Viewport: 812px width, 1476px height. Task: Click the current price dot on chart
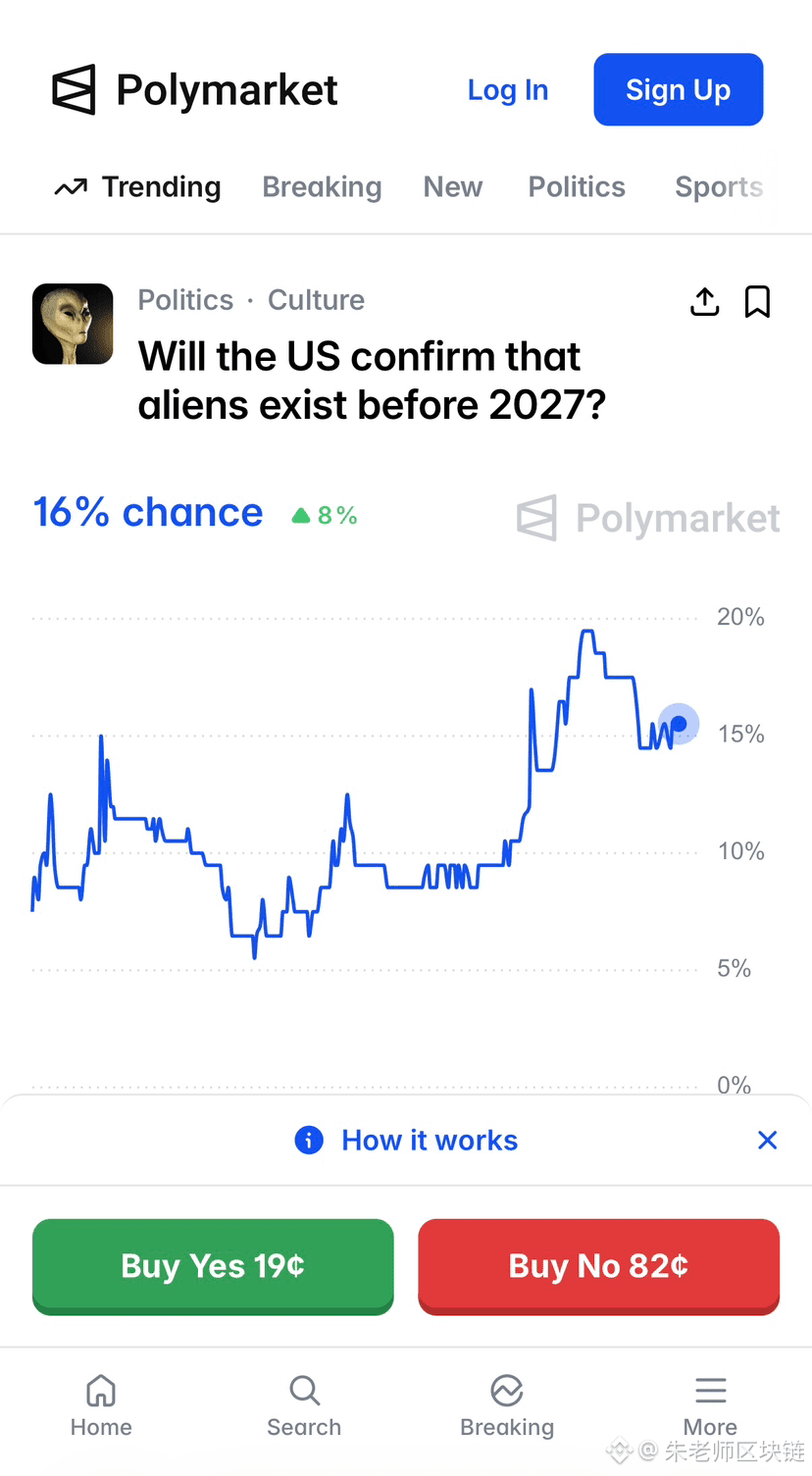[679, 725]
